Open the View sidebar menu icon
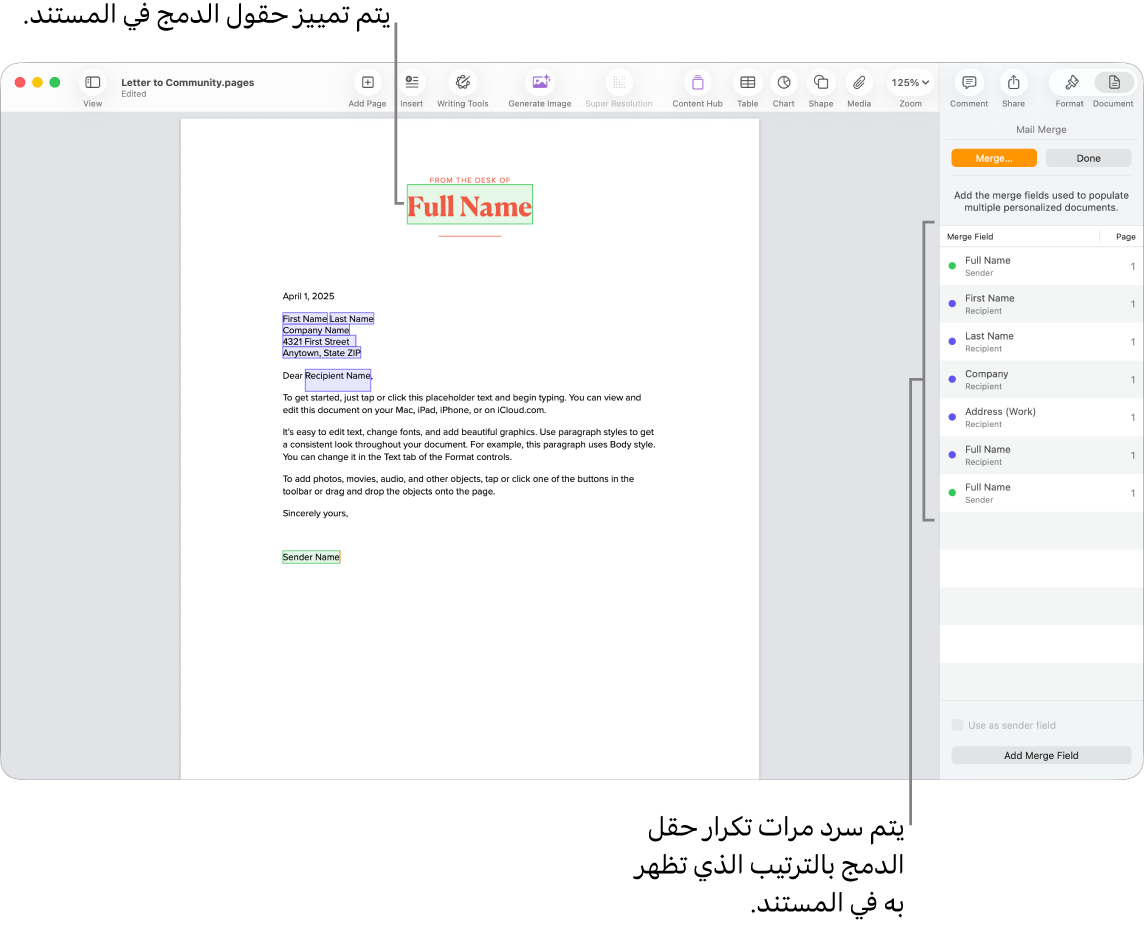Image resolution: width=1144 pixels, height=931 pixels. coord(93,82)
